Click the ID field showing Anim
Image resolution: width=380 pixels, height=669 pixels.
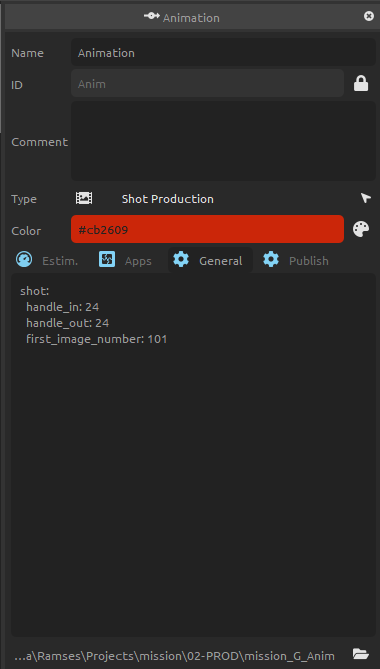207,84
